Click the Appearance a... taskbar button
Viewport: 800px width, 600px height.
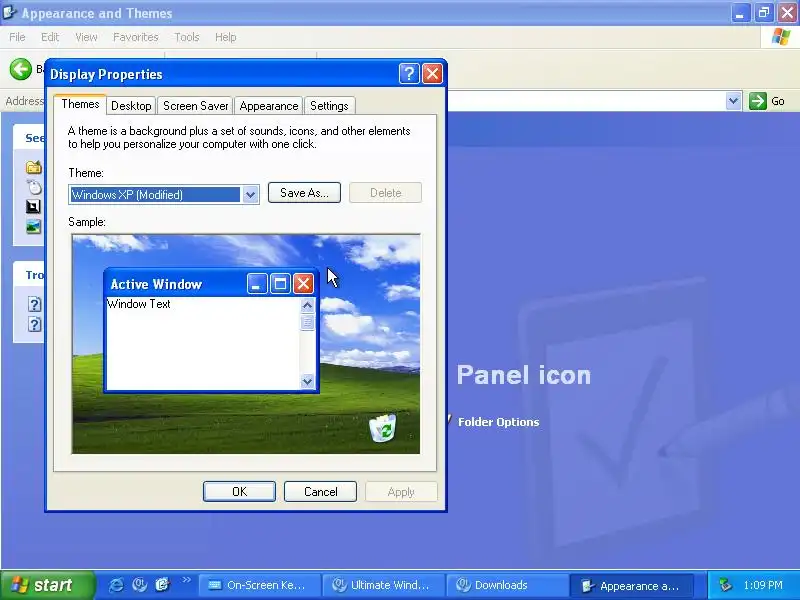633,585
